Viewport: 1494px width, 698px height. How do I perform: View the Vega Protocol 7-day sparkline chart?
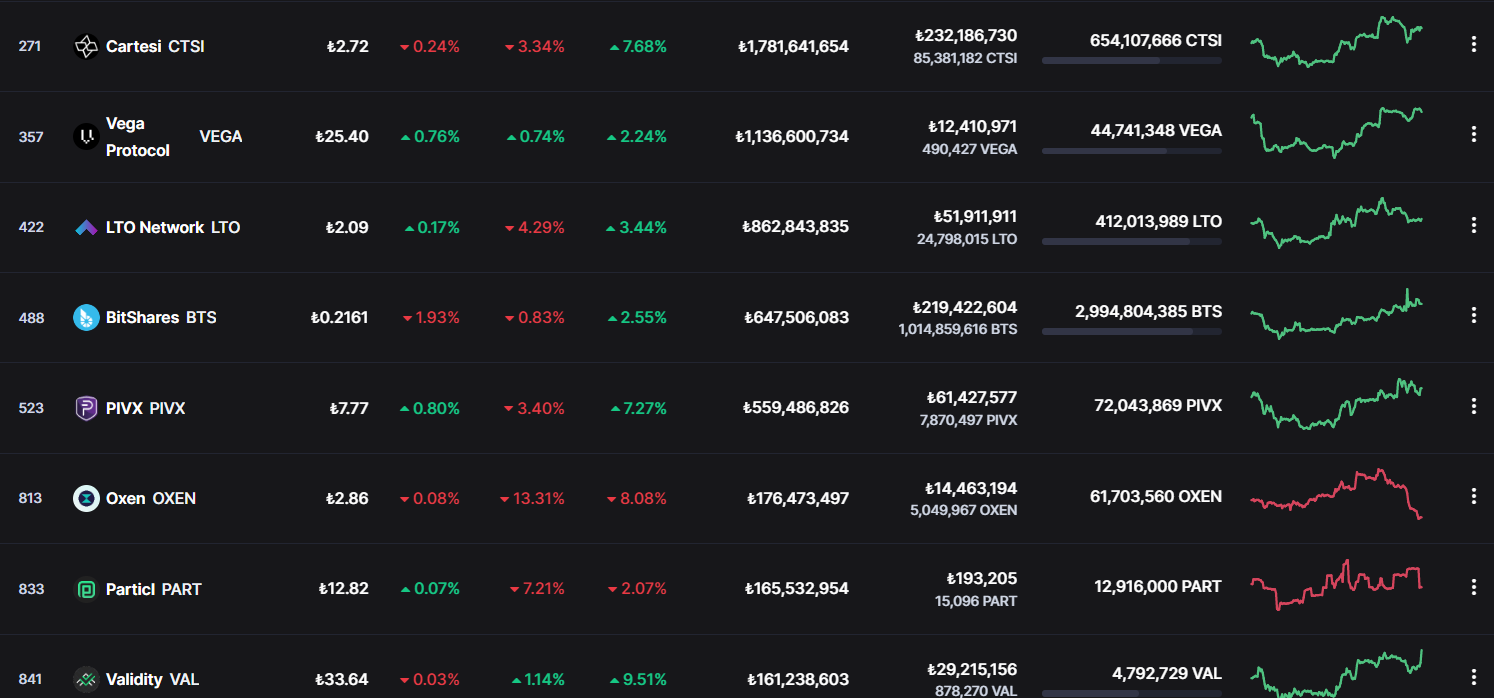(1336, 133)
